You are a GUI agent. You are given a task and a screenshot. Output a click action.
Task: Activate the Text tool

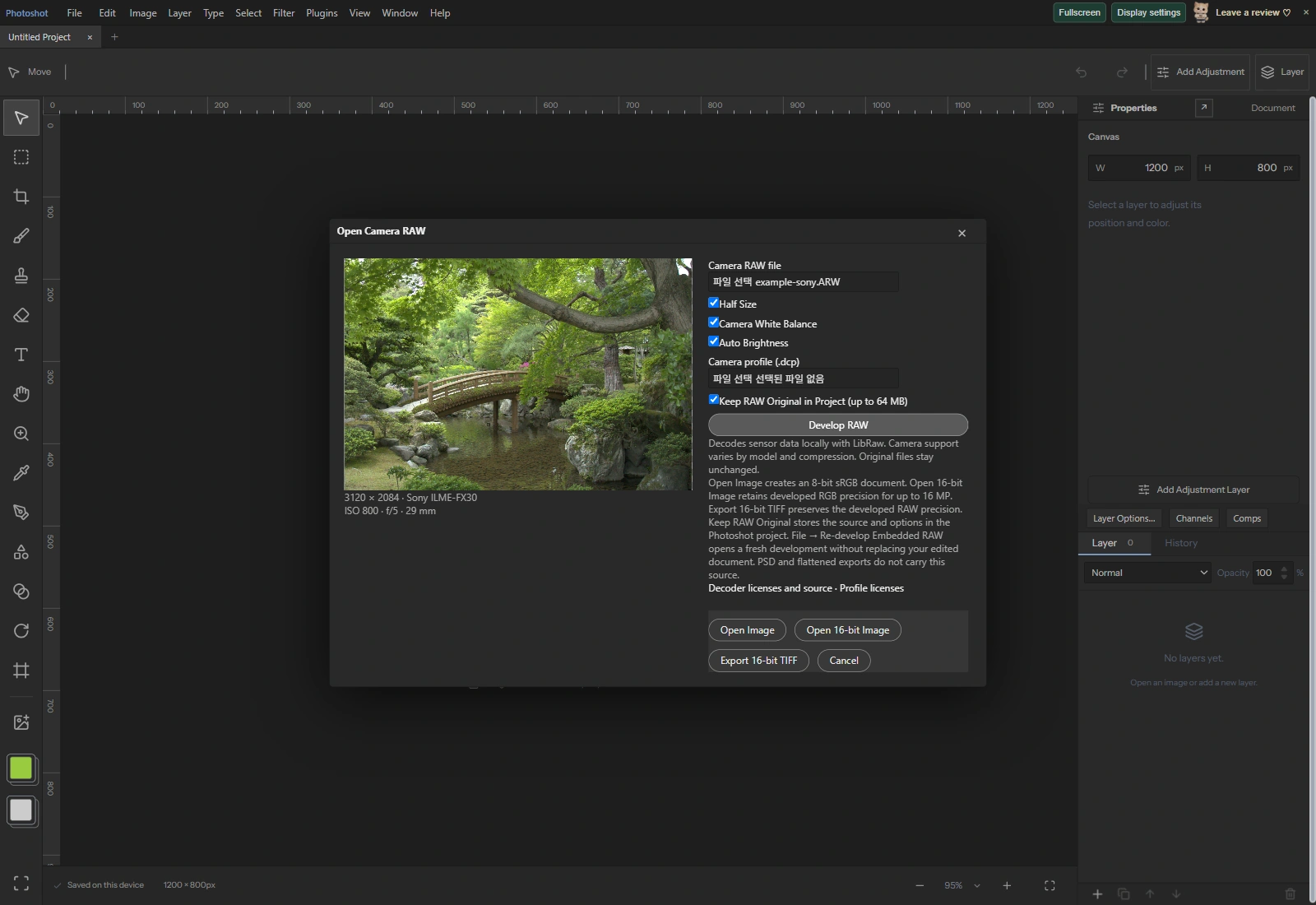pos(21,355)
